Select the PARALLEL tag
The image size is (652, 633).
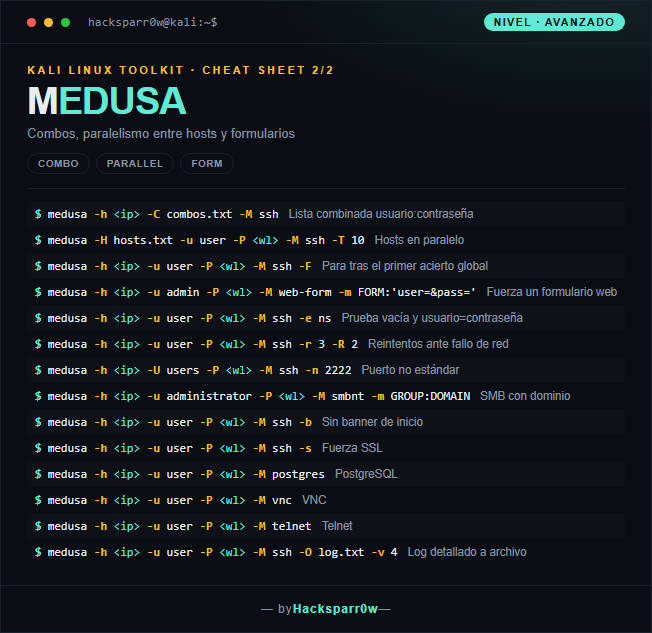tap(135, 163)
